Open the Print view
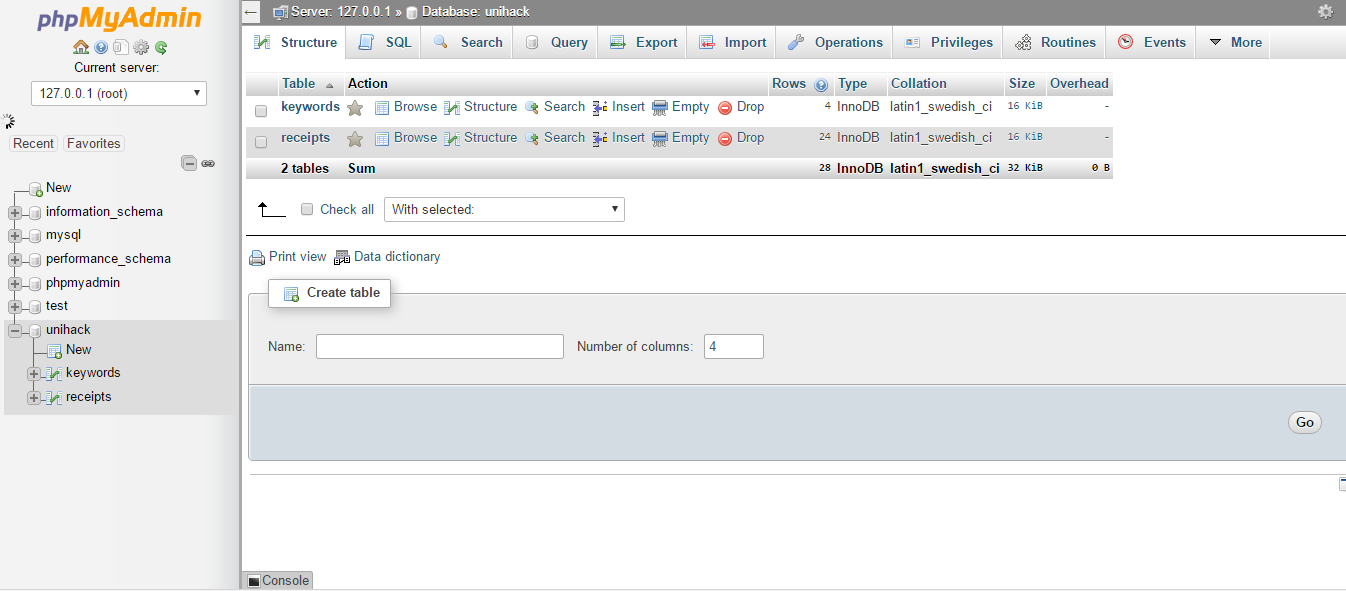 point(288,257)
